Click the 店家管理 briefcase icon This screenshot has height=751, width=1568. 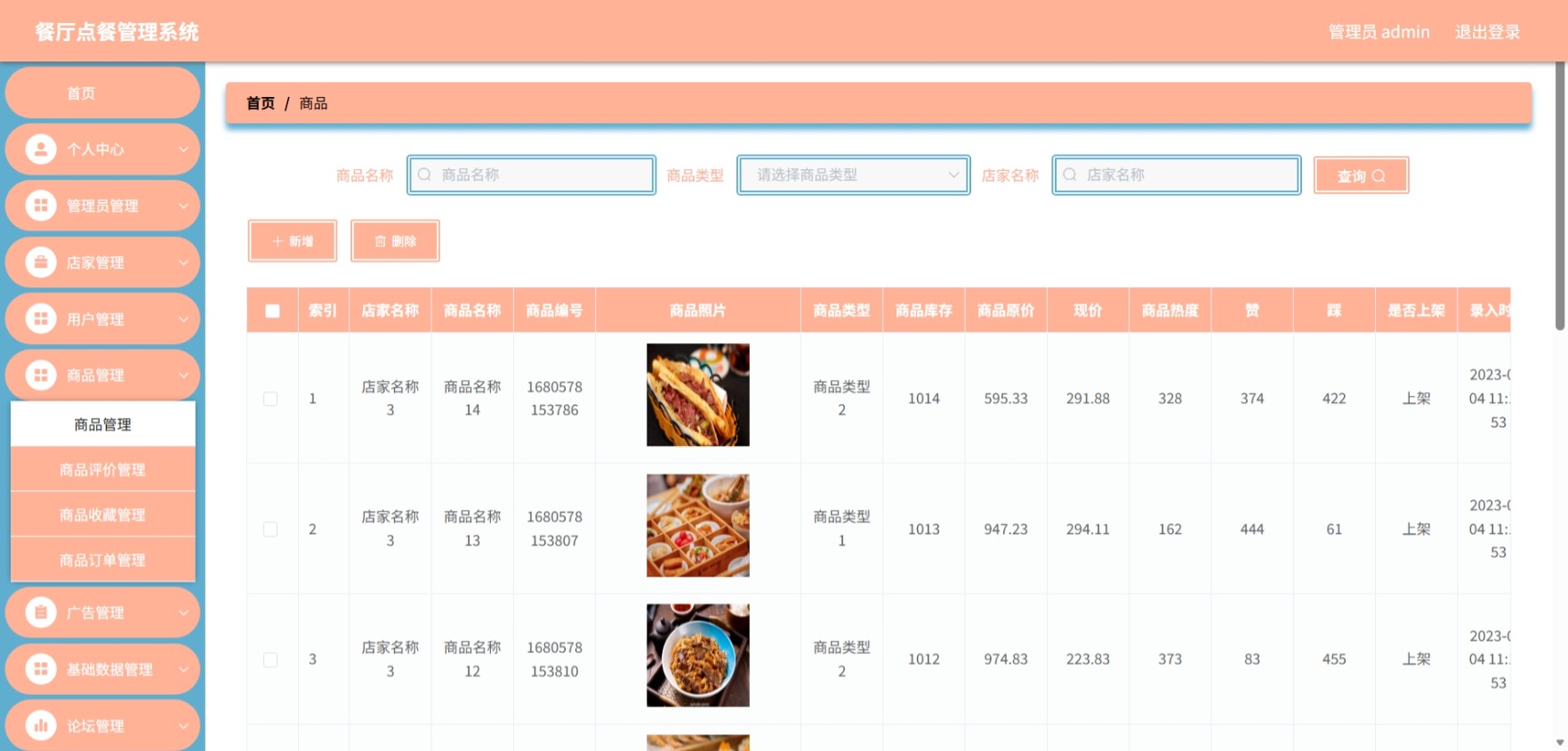coord(41,262)
